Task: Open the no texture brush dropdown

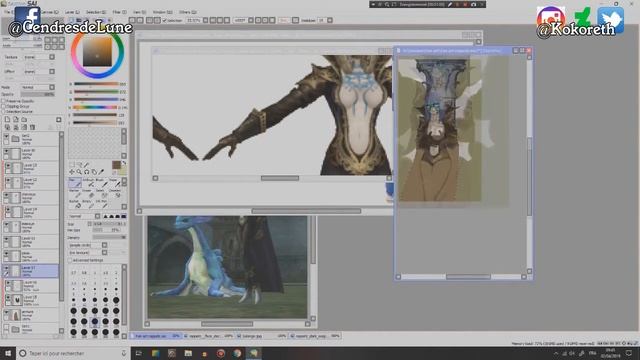Action: pyautogui.click(x=104, y=252)
